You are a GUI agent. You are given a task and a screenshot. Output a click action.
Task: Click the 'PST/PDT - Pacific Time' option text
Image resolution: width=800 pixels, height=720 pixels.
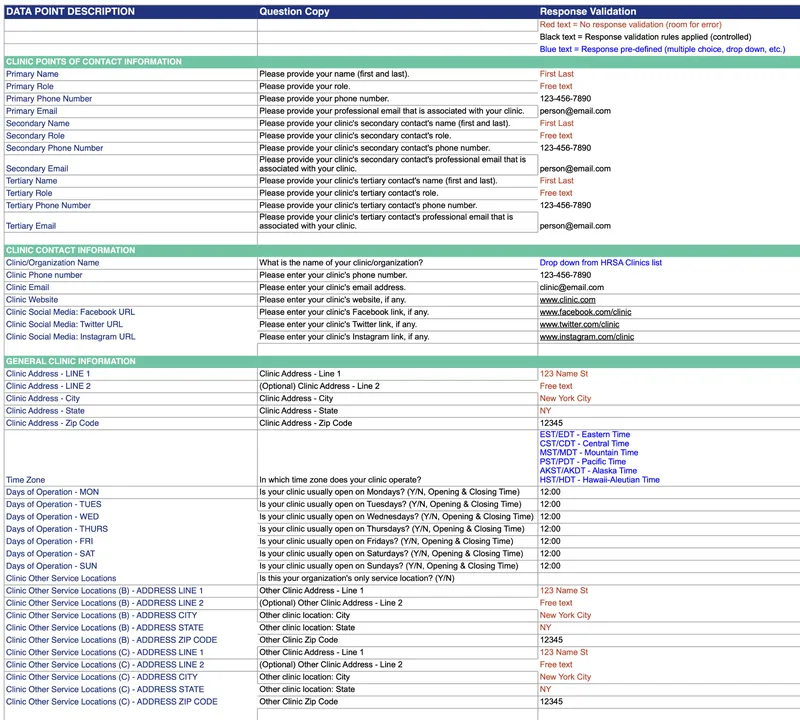coord(583,461)
